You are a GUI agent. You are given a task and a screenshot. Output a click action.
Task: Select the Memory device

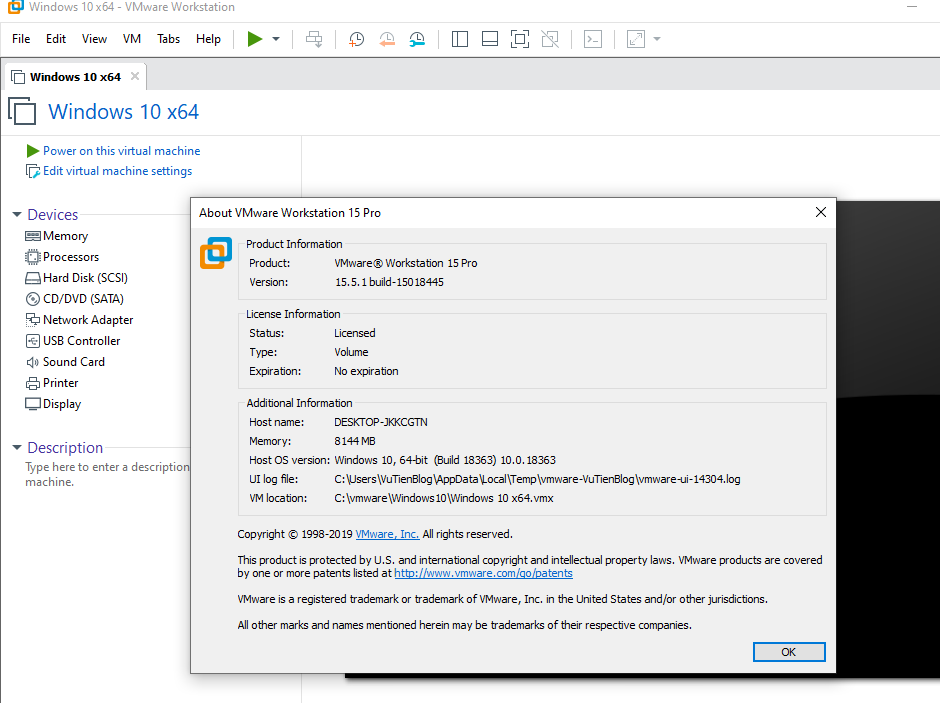57,236
